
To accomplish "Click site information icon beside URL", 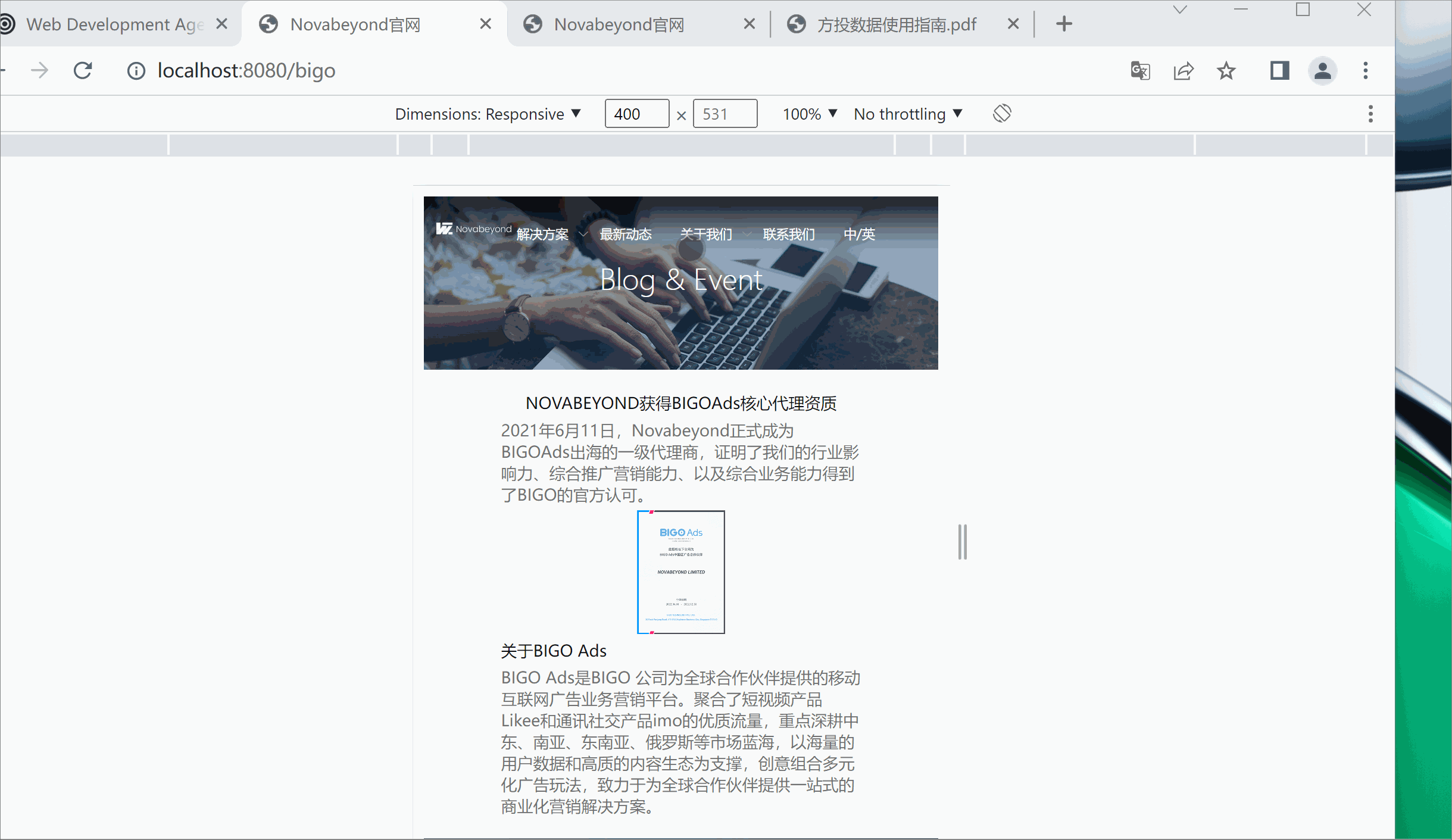I will [136, 71].
